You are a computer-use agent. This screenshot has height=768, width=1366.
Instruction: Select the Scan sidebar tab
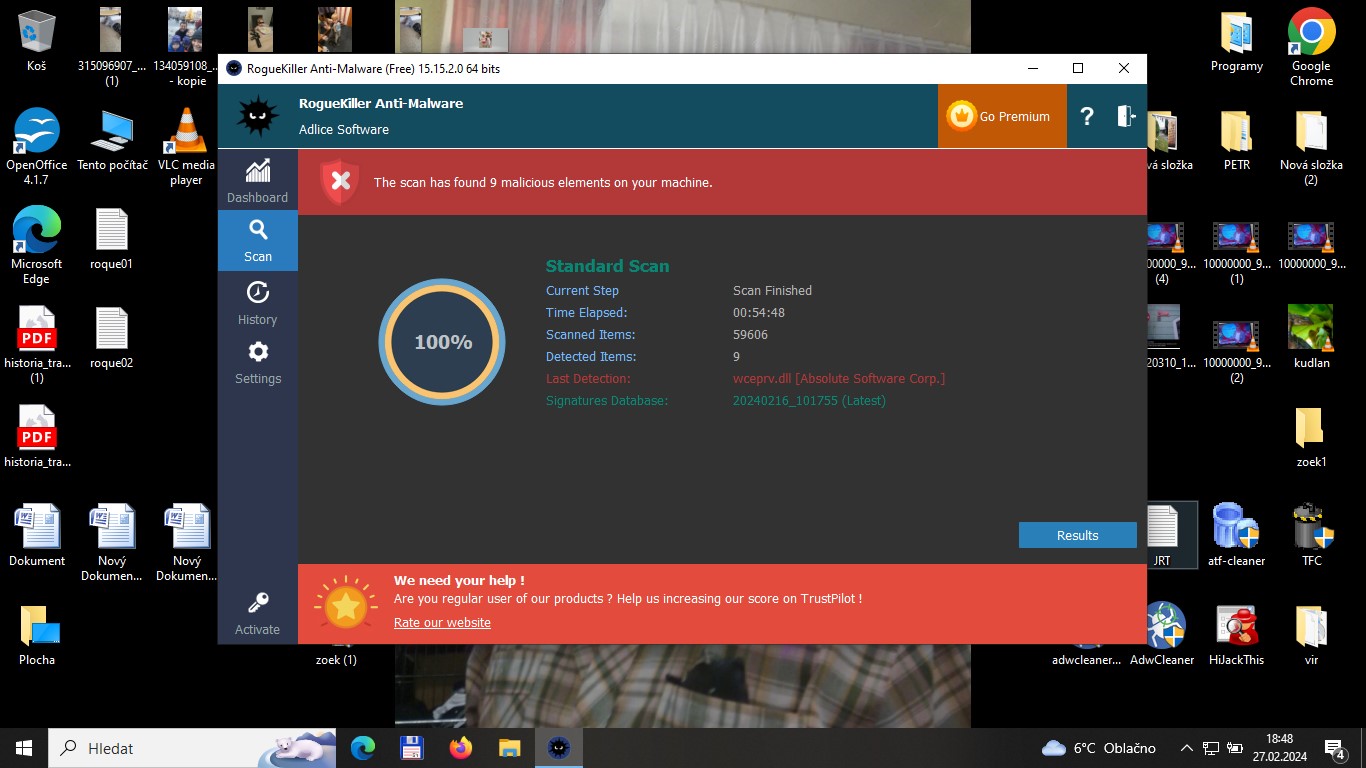257,241
